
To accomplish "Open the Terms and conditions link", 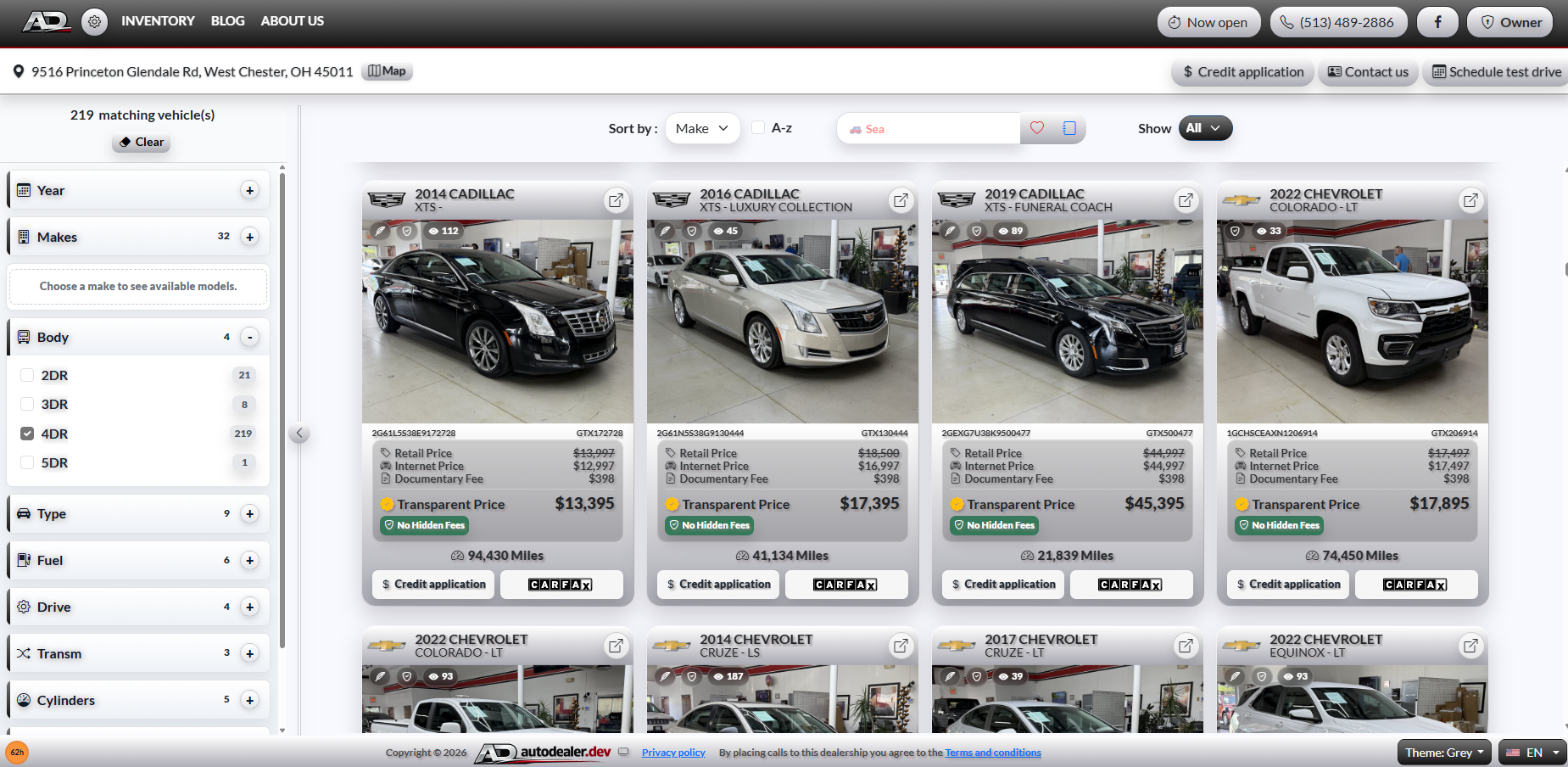I will coord(993,753).
